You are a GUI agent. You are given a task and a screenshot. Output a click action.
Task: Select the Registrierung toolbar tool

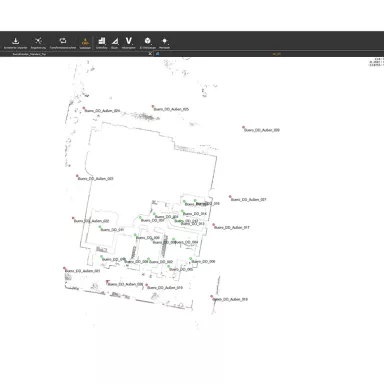point(38,43)
